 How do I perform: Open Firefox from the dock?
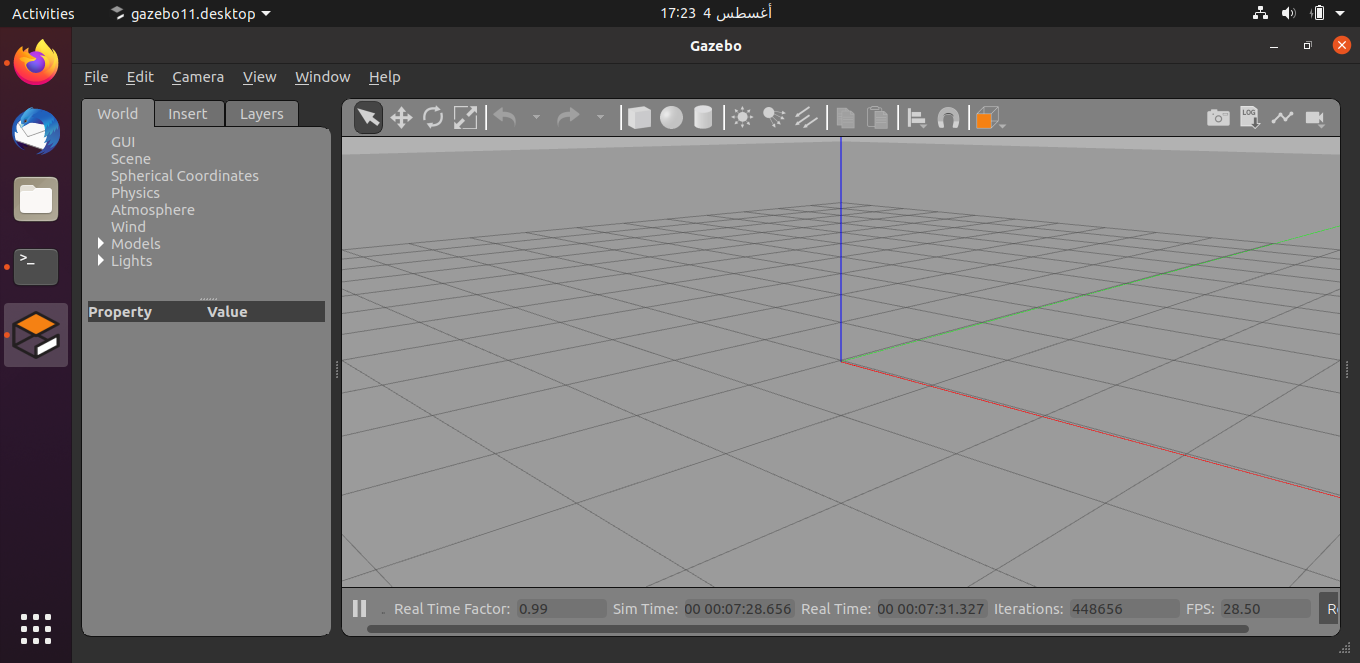point(36,65)
